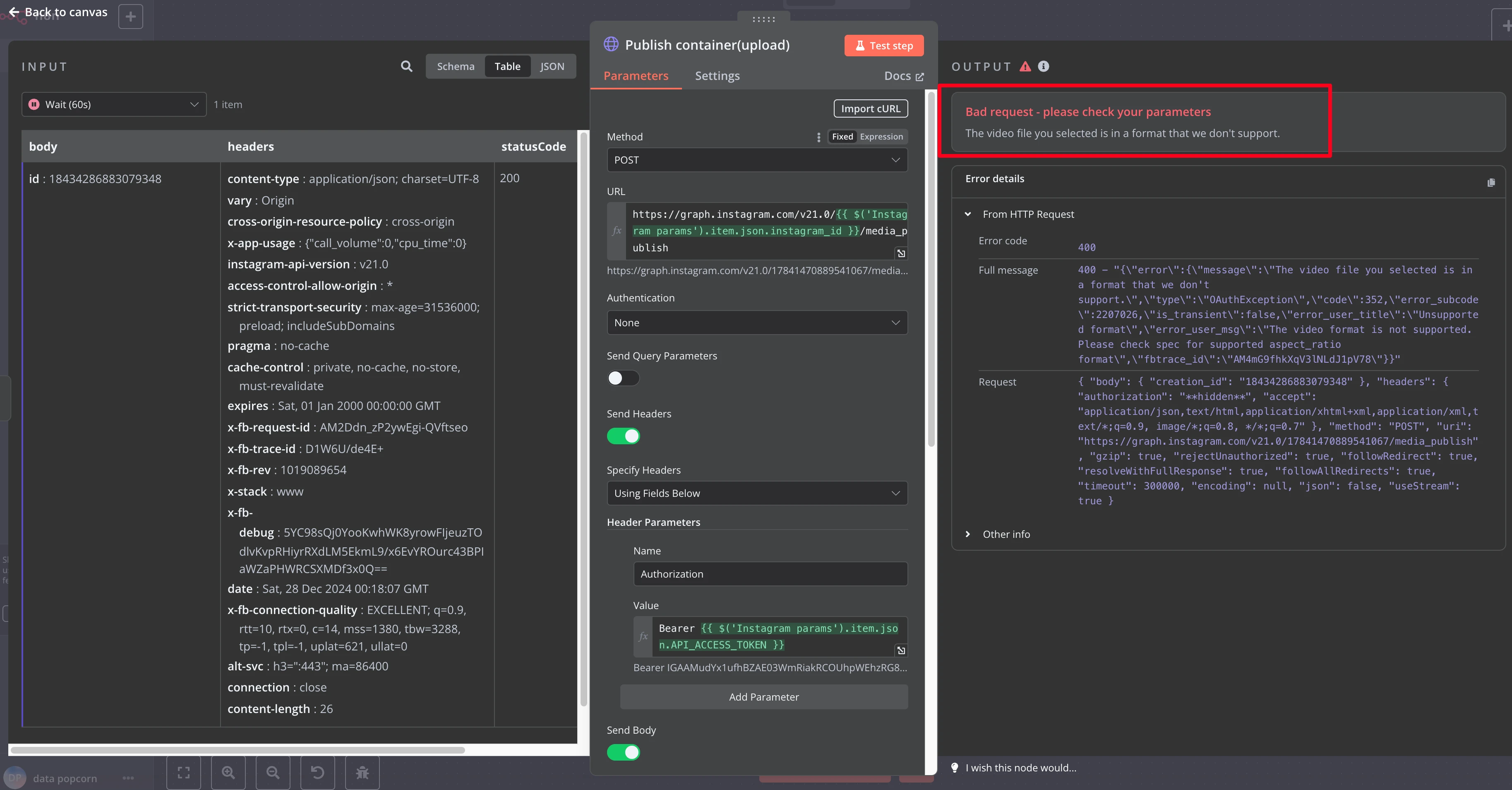Open the Authentication None dropdown
This screenshot has width=1512, height=790.
[x=756, y=323]
